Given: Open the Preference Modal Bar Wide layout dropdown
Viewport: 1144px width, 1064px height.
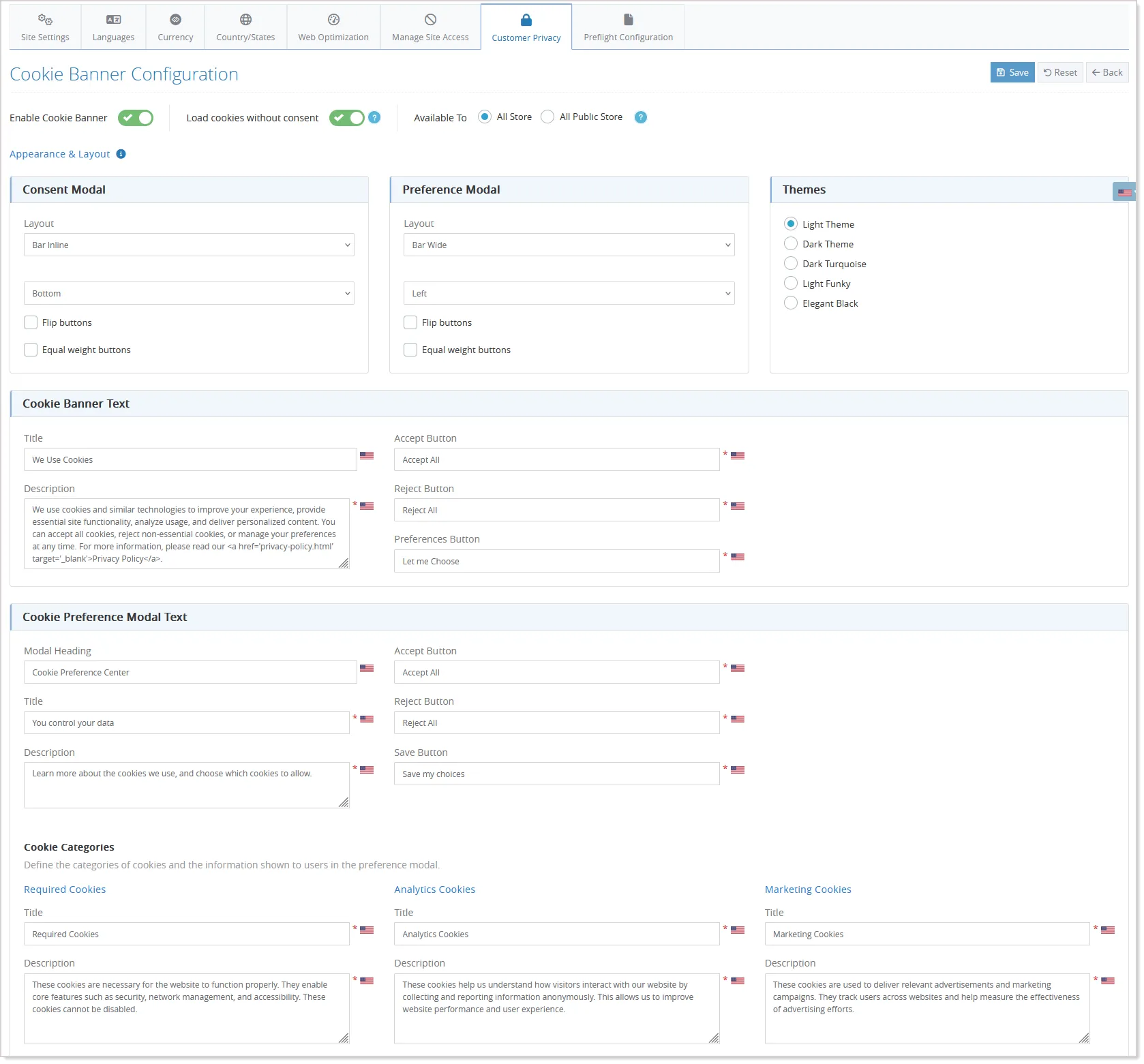Looking at the screenshot, I should click(569, 245).
